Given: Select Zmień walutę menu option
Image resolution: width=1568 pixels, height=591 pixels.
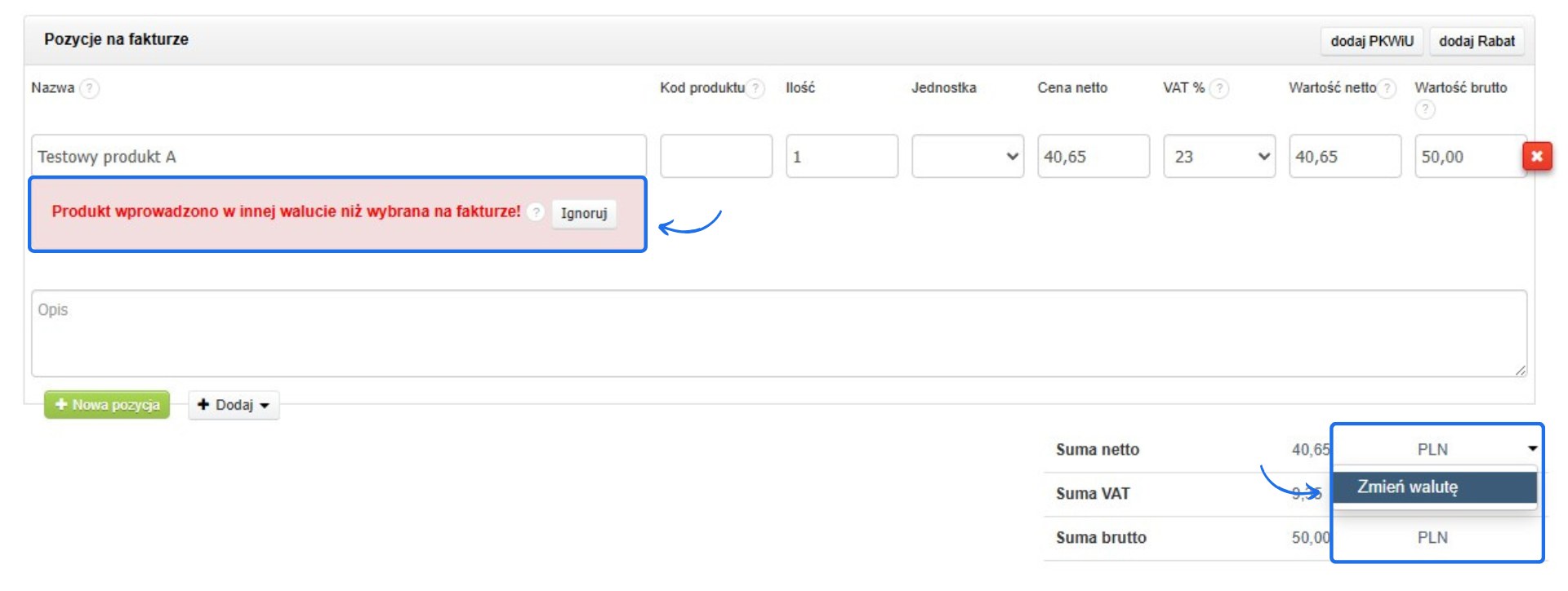Looking at the screenshot, I should click(1433, 487).
